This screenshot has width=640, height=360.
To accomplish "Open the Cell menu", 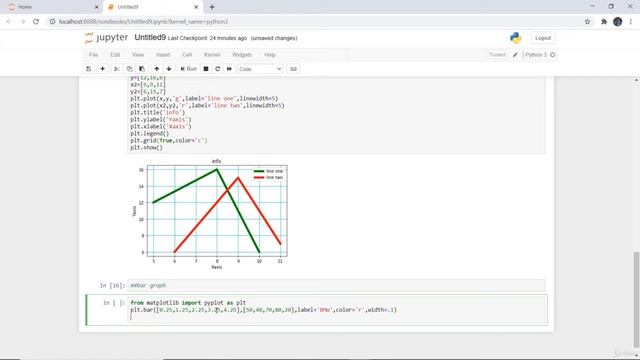I will click(187, 55).
